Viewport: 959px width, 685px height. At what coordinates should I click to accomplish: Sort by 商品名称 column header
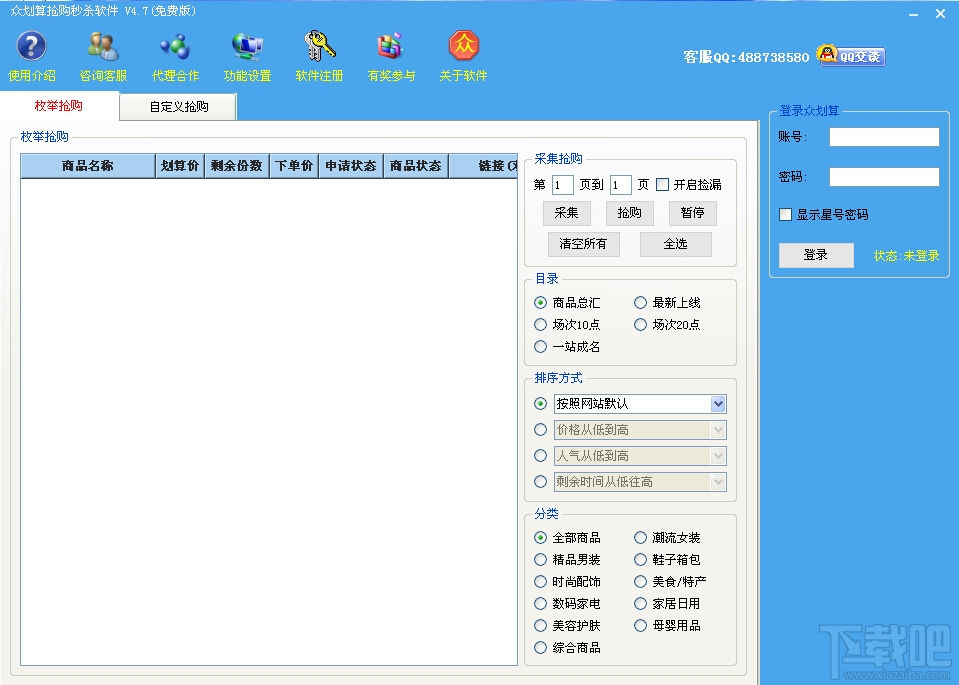point(88,166)
